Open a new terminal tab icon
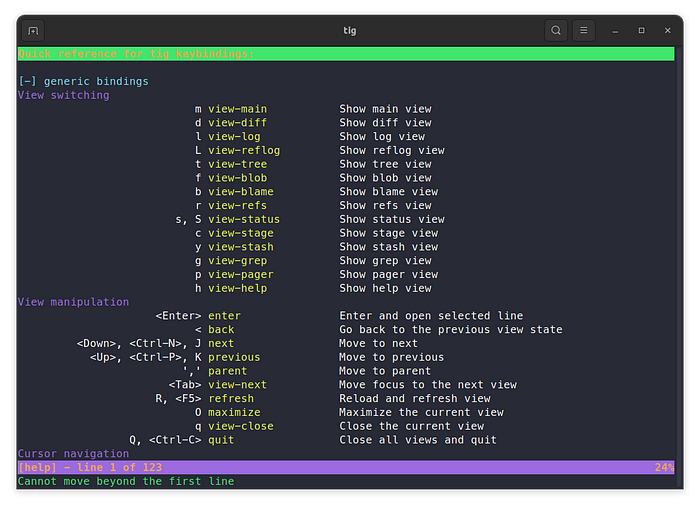 [33, 31]
